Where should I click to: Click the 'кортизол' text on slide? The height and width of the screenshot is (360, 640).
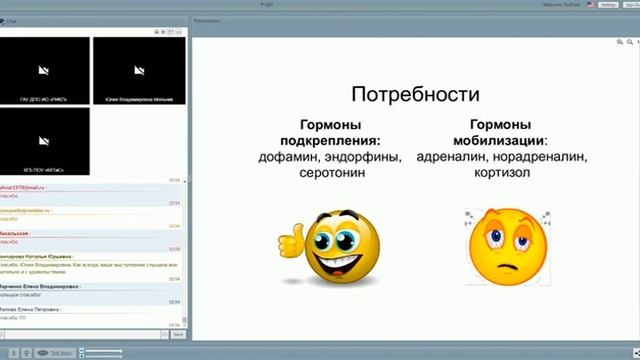[x=502, y=173]
